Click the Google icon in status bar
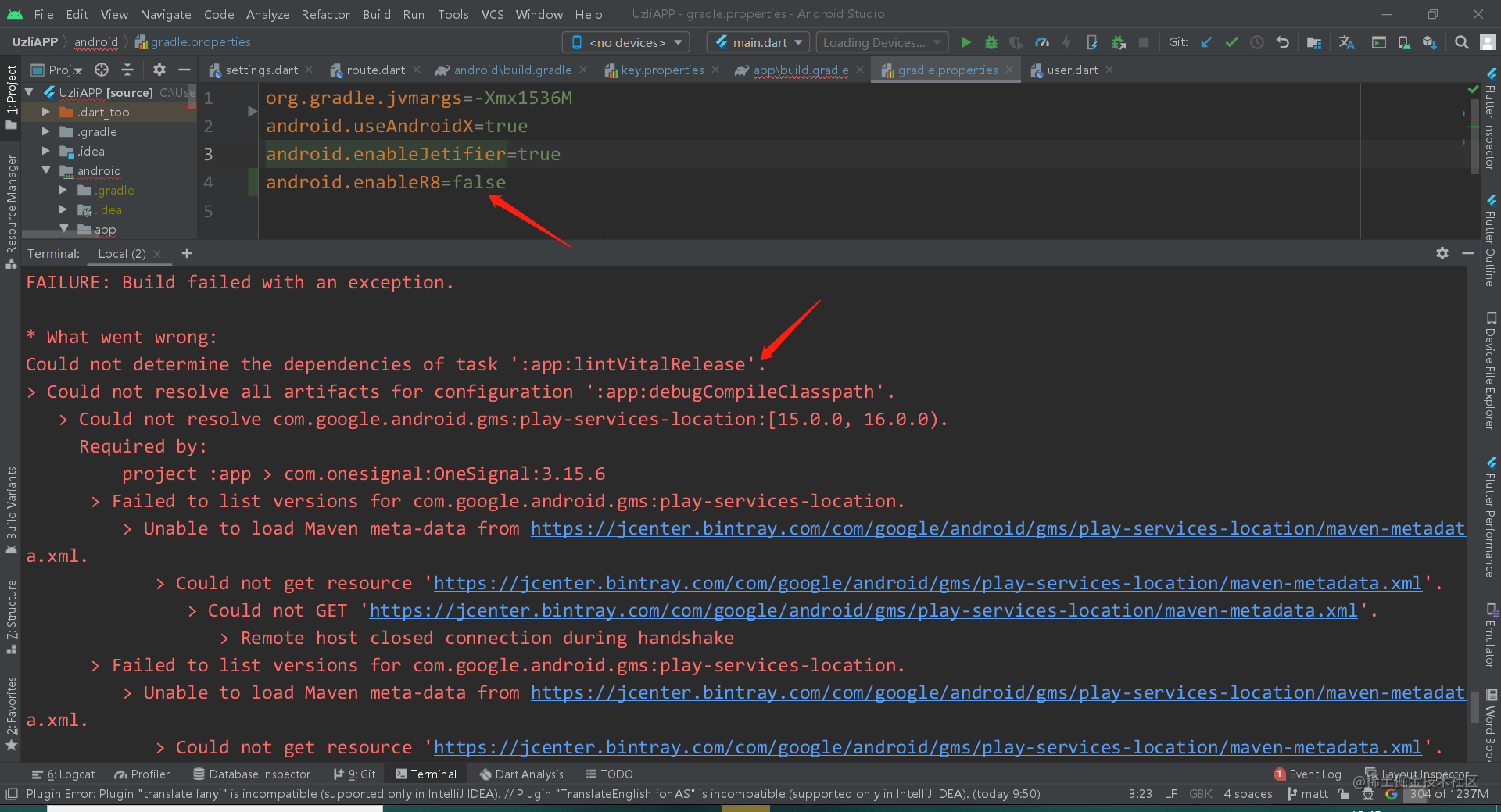Image resolution: width=1501 pixels, height=812 pixels. [x=1392, y=794]
